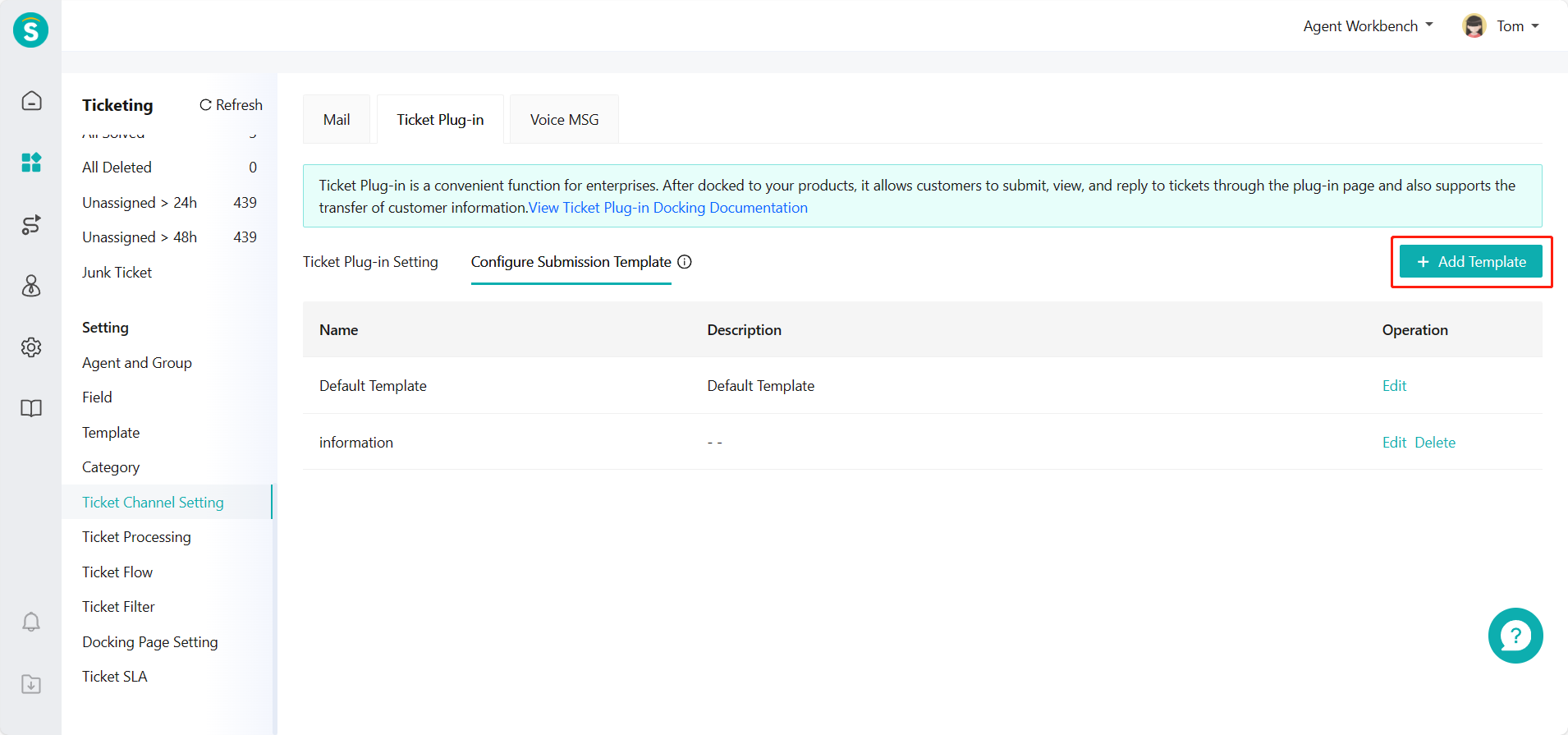Switch to the Voice MSG tab
This screenshot has height=735, width=1568.
pos(564,120)
